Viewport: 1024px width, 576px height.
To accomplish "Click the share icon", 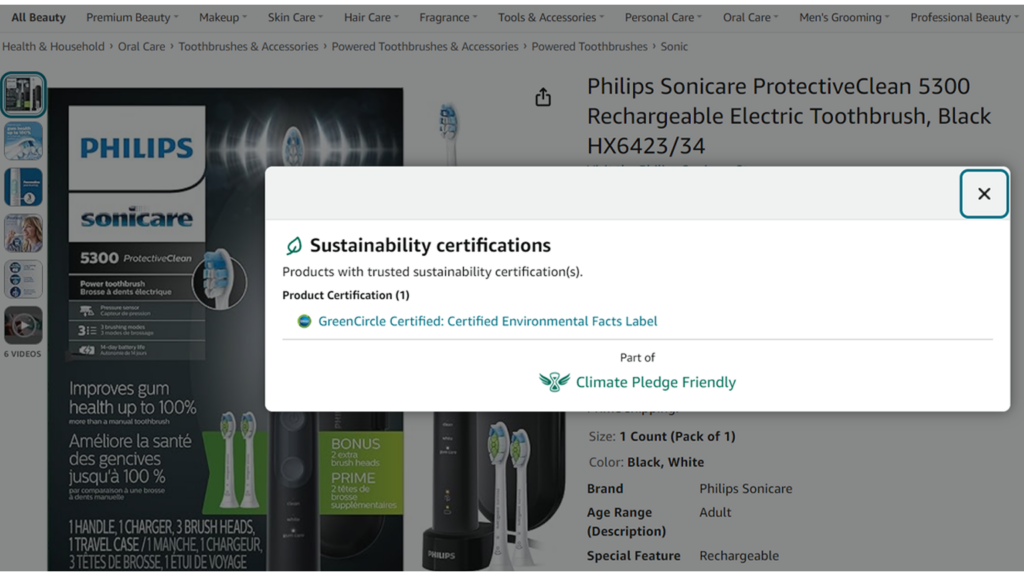I will (543, 97).
